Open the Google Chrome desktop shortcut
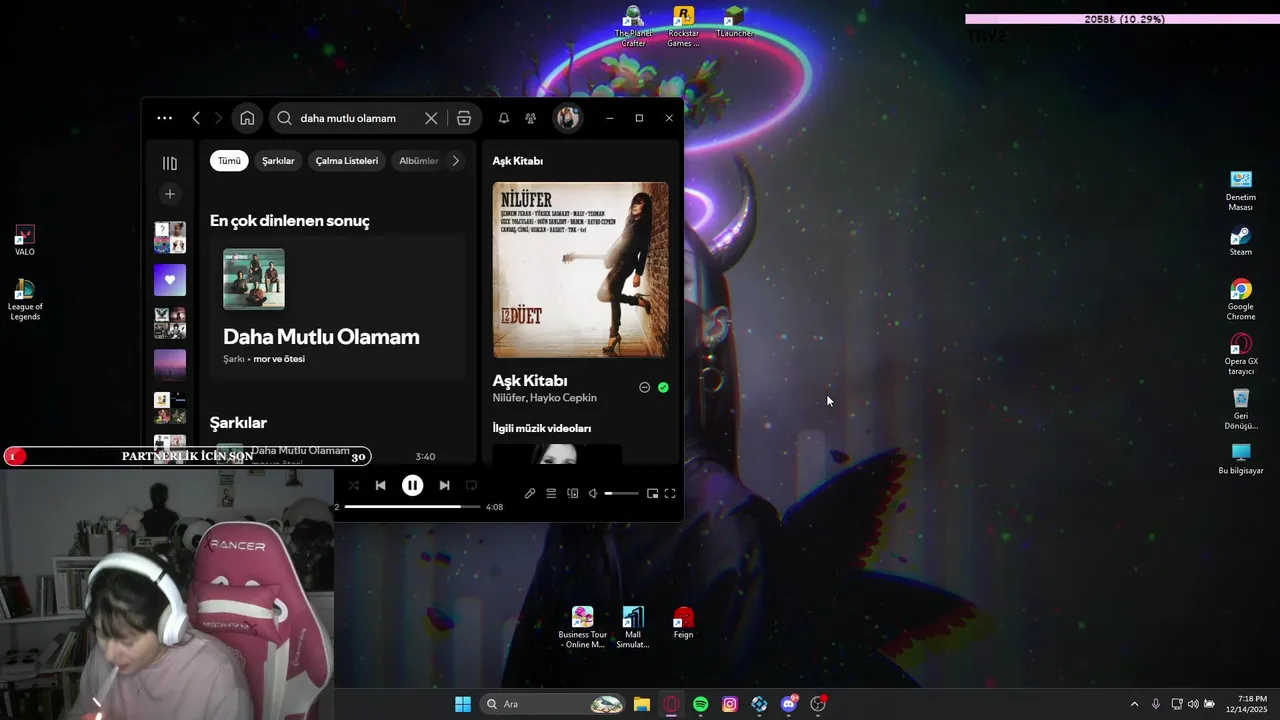The height and width of the screenshot is (720, 1280). (x=1241, y=300)
